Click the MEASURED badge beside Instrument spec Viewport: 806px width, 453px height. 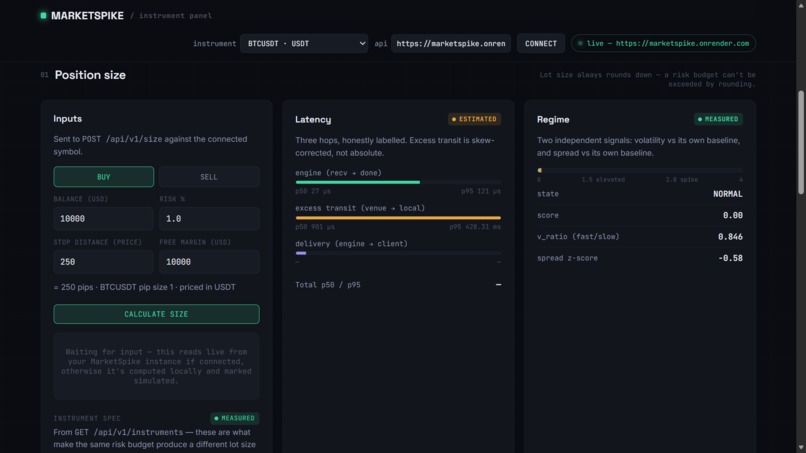click(x=234, y=418)
